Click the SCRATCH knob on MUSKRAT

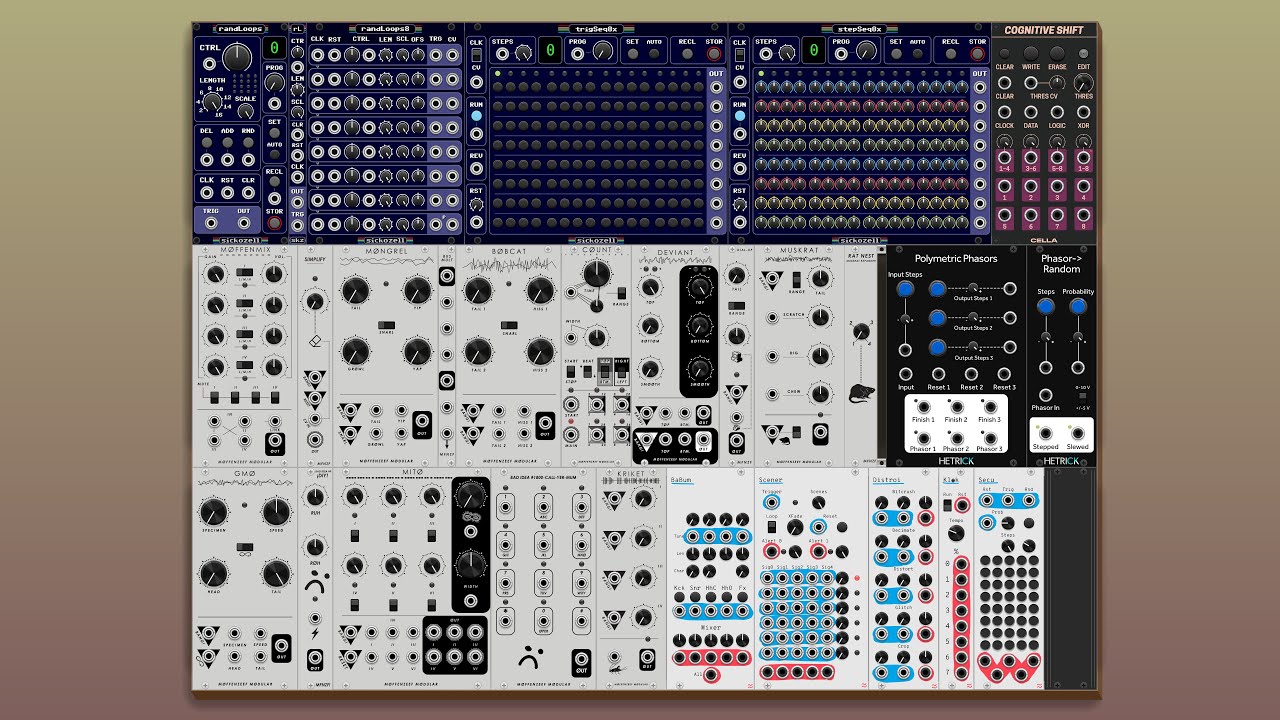click(820, 316)
